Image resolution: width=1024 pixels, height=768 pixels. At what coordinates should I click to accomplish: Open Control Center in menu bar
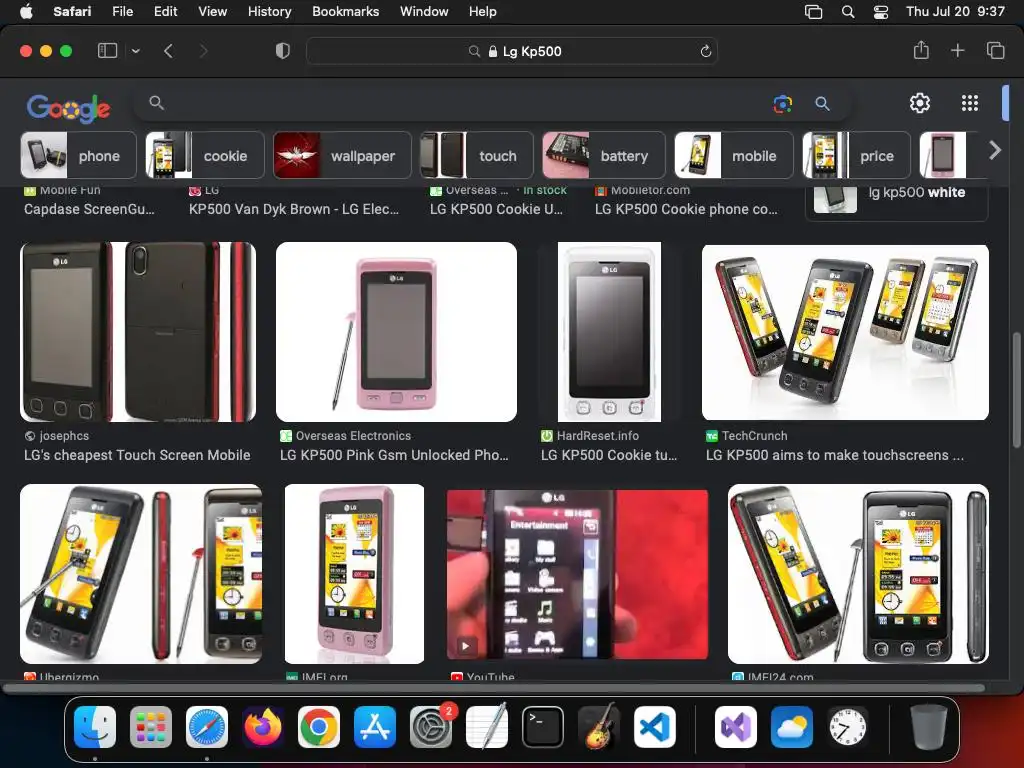coord(880,11)
